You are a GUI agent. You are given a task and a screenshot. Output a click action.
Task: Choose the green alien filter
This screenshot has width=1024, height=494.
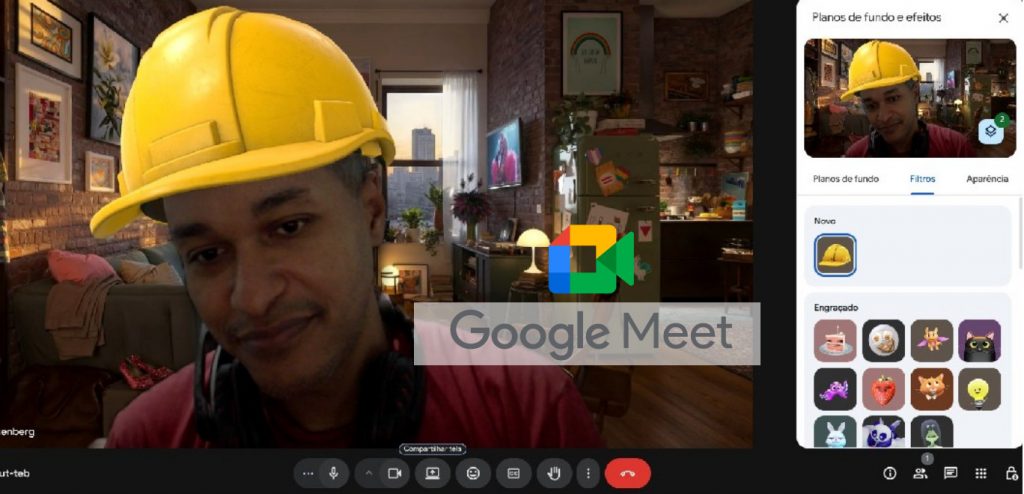(x=932, y=432)
